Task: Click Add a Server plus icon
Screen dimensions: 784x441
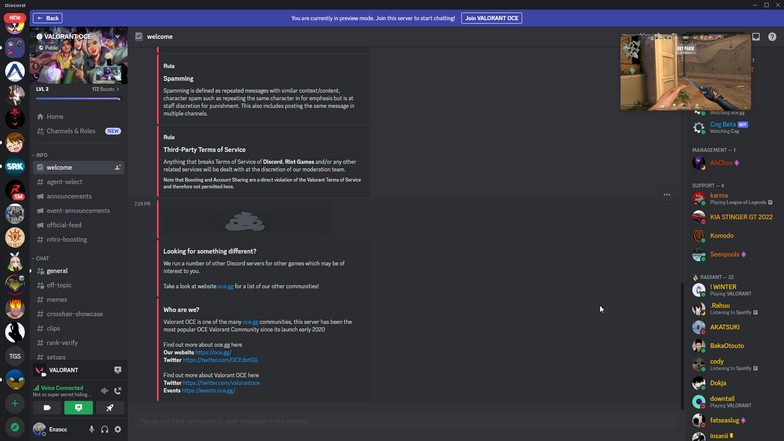Action: pyautogui.click(x=15, y=404)
